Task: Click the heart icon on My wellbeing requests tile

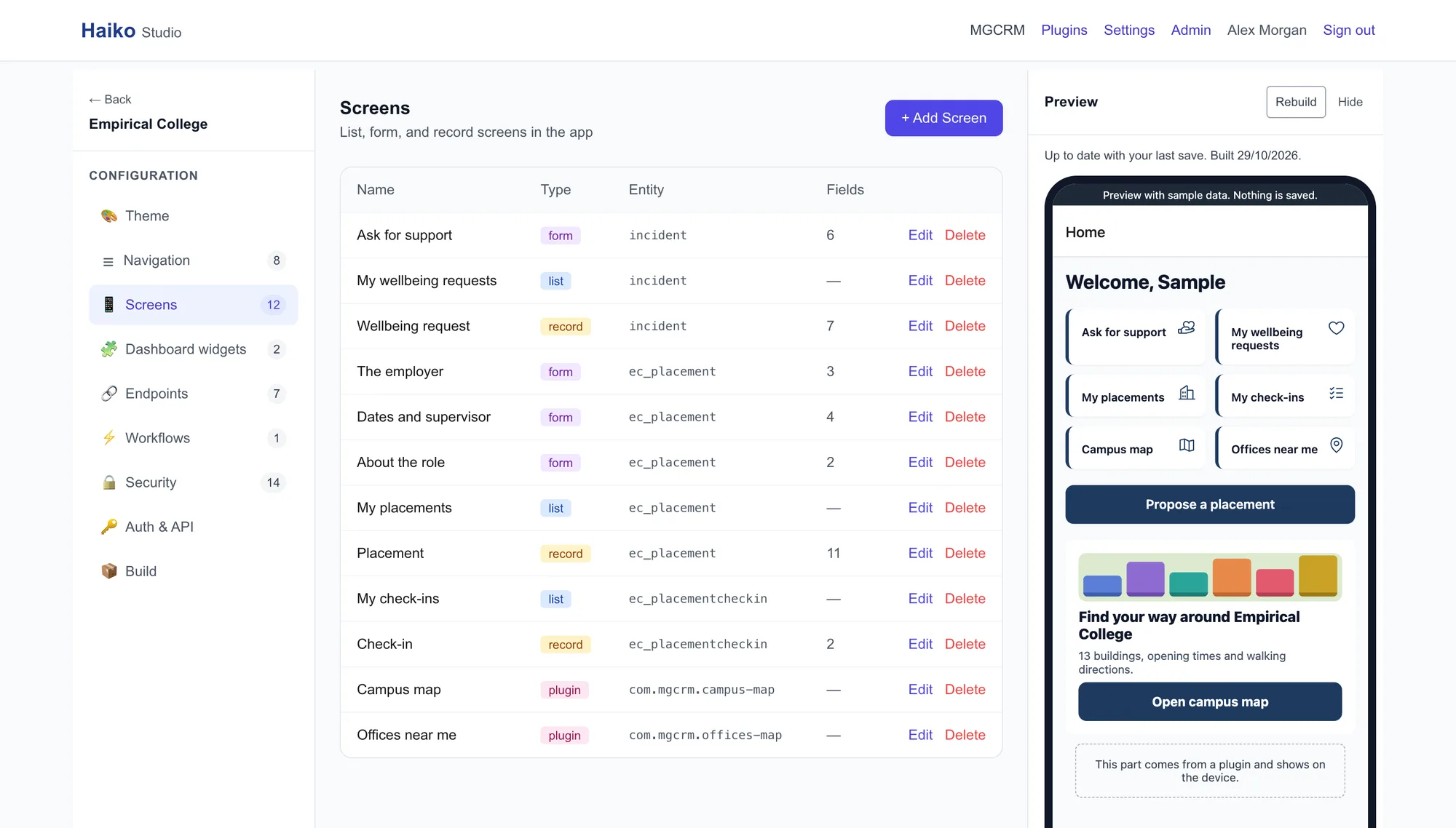Action: pyautogui.click(x=1336, y=328)
